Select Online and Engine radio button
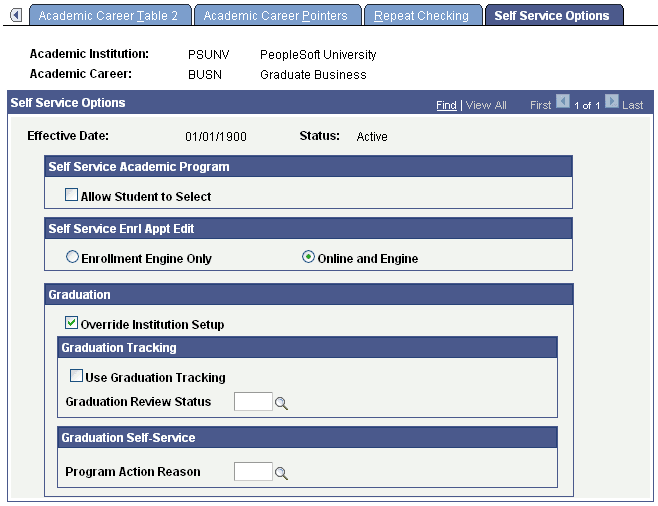Image resolution: width=658 pixels, height=506 pixels. pyautogui.click(x=308, y=257)
